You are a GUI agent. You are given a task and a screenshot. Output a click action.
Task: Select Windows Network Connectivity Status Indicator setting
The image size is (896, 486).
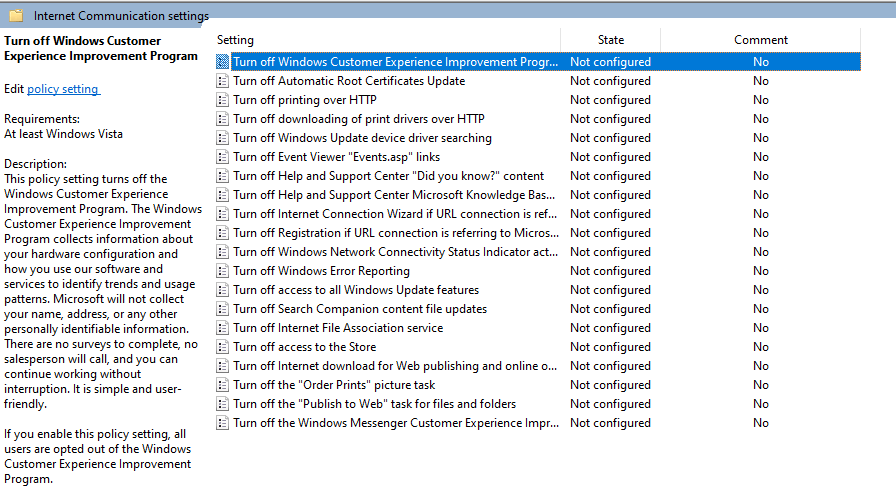(x=395, y=252)
